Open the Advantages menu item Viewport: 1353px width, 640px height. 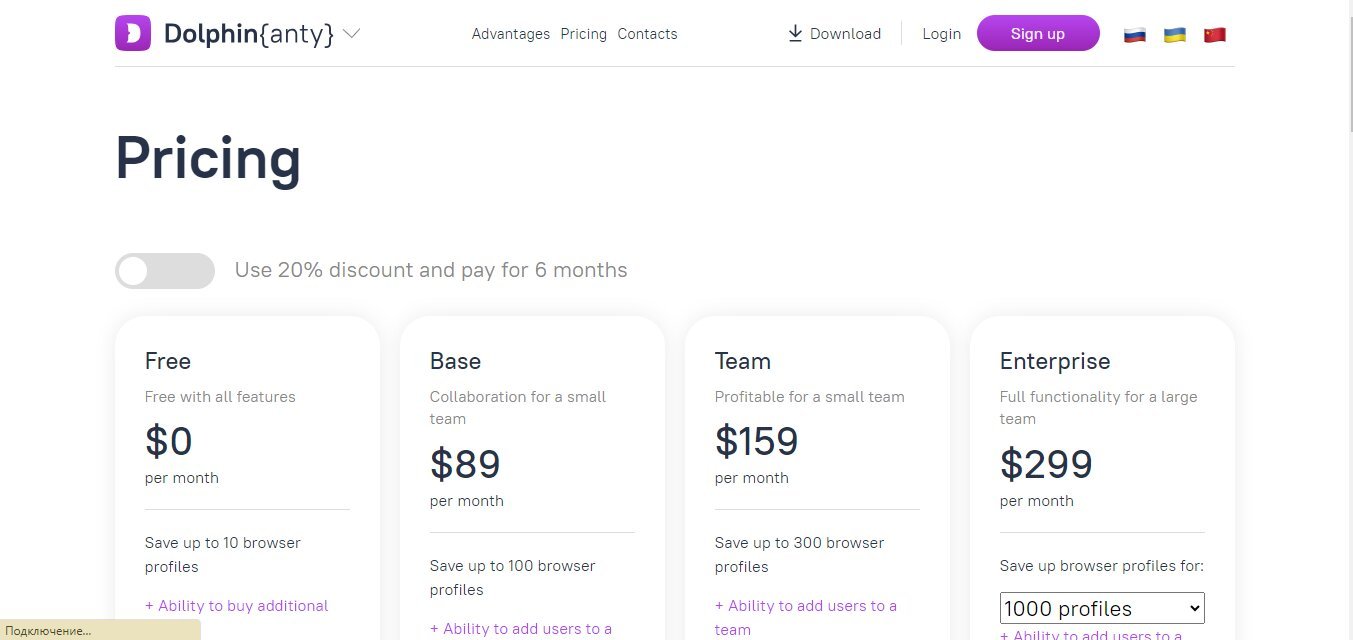[510, 34]
